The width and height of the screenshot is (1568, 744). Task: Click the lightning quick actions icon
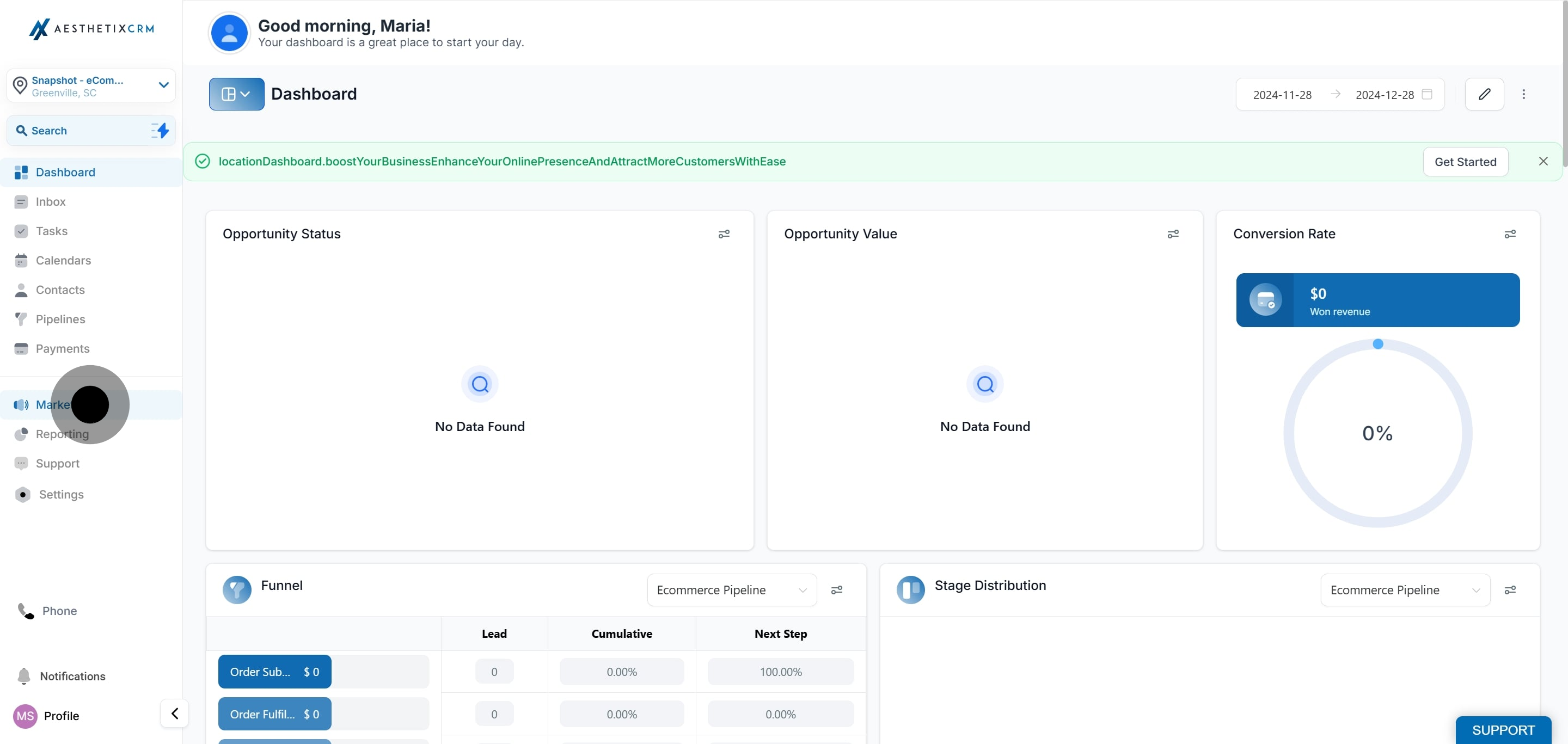click(160, 130)
